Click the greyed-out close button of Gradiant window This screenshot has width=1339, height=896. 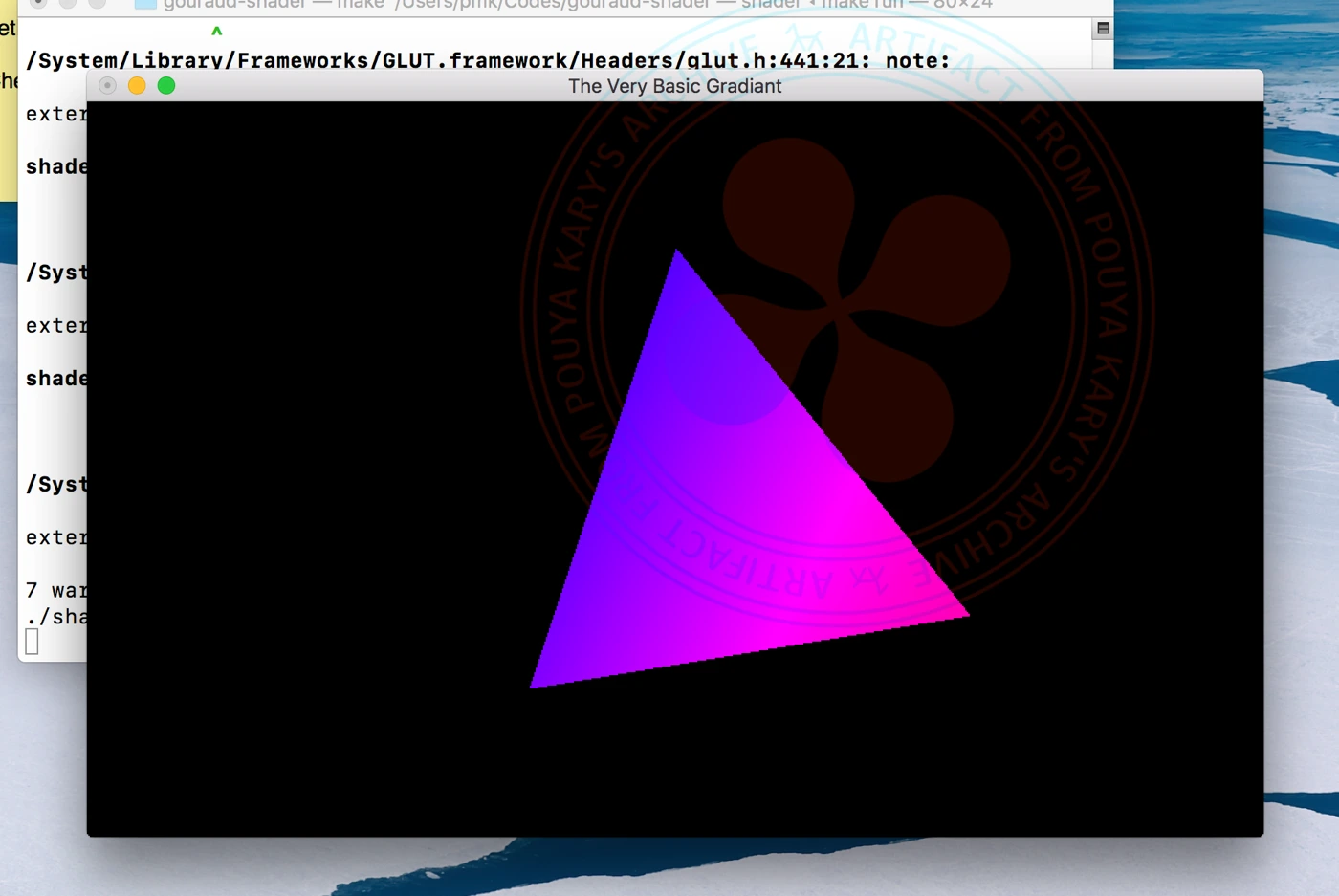(107, 86)
